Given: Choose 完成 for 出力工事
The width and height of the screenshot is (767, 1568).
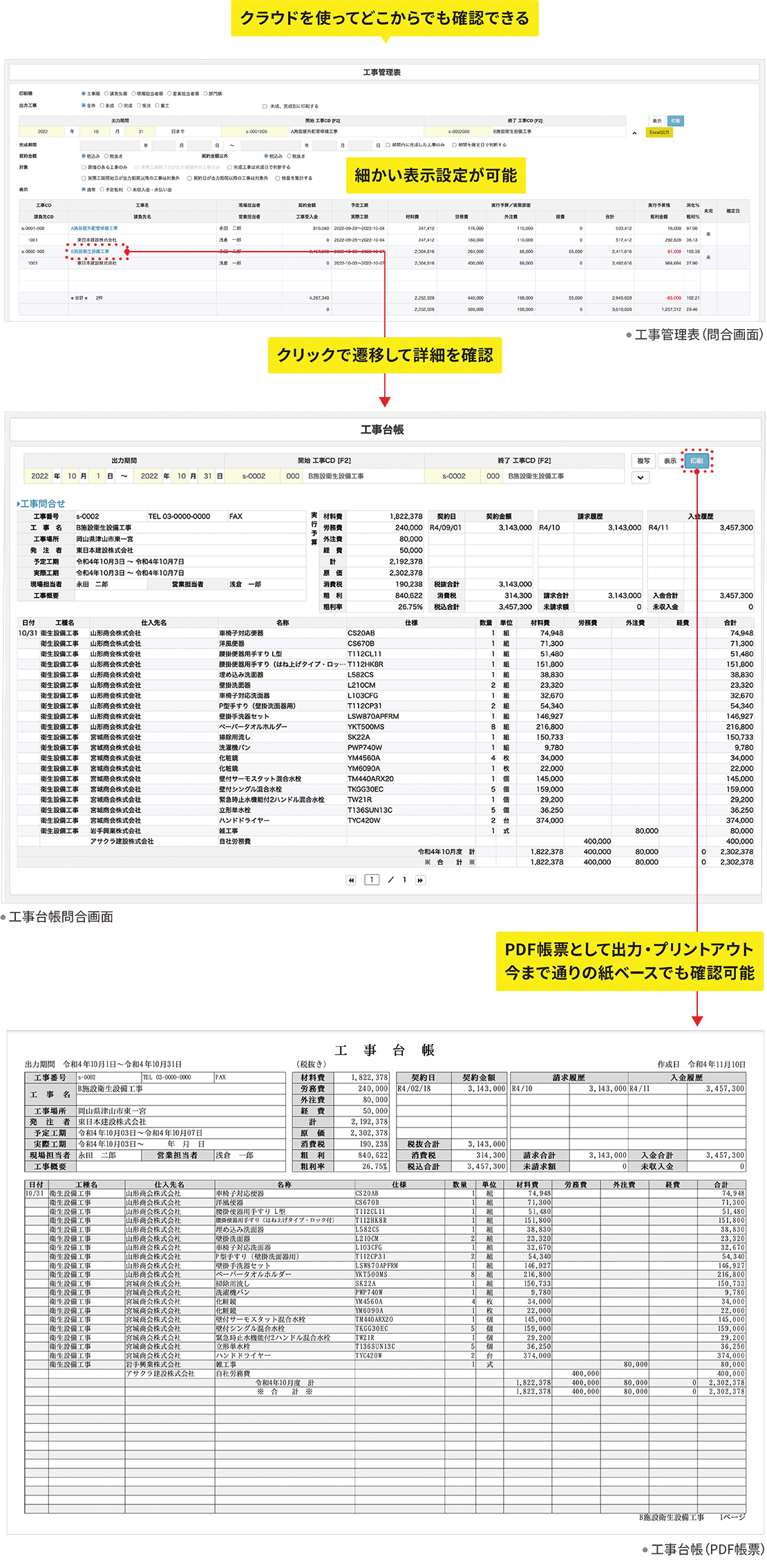Looking at the screenshot, I should tap(120, 106).
